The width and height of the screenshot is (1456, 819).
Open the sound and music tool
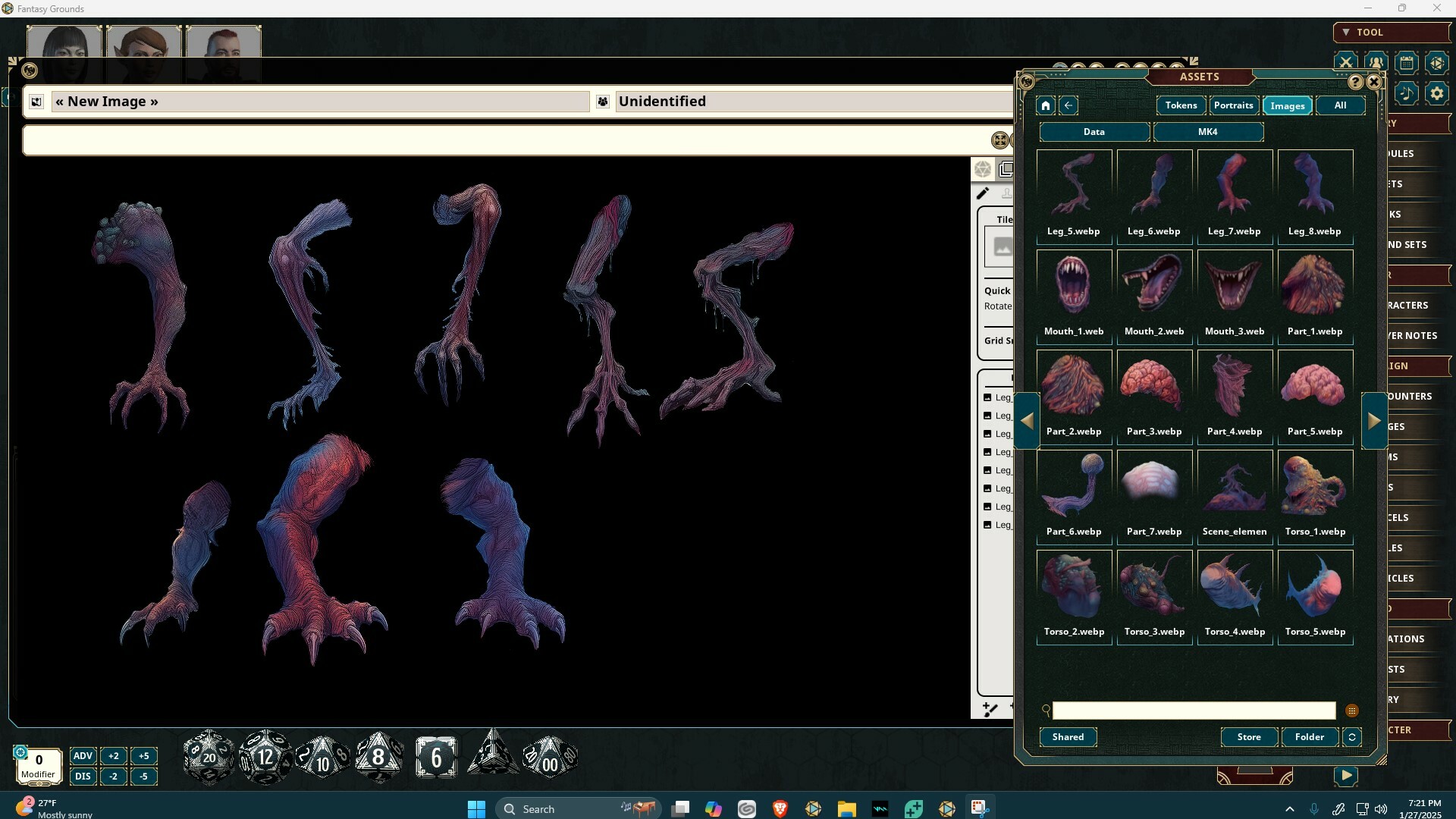[1407, 94]
